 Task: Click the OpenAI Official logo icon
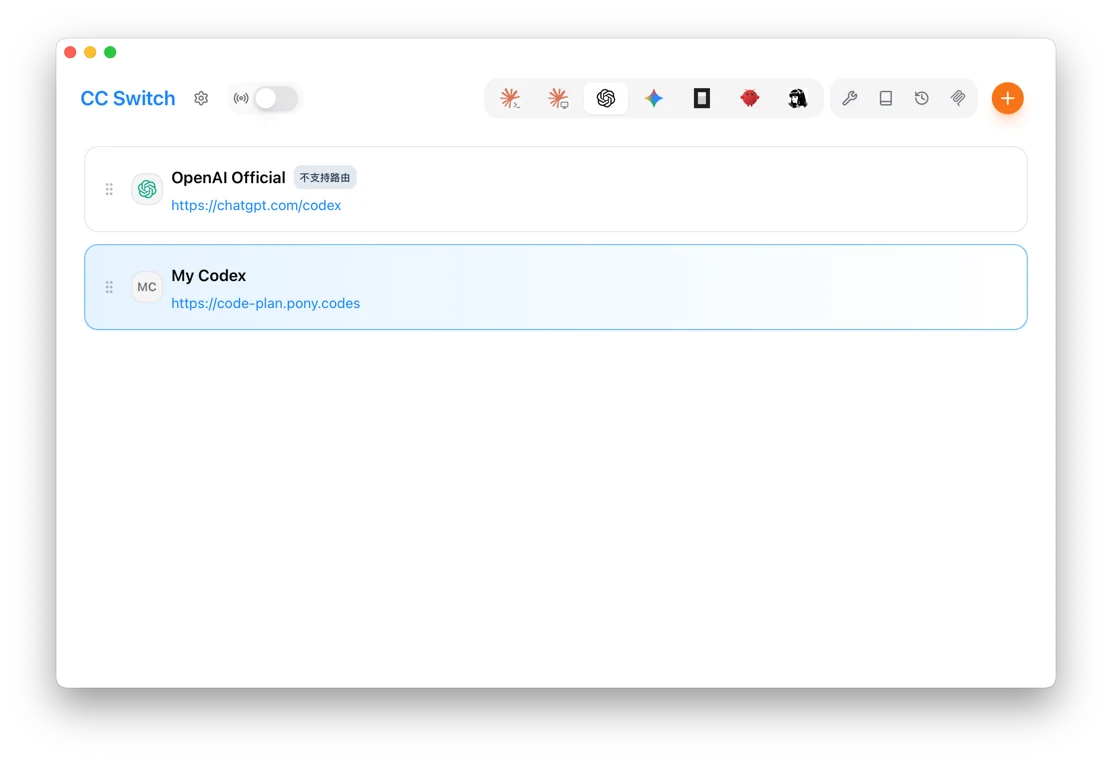pos(147,189)
